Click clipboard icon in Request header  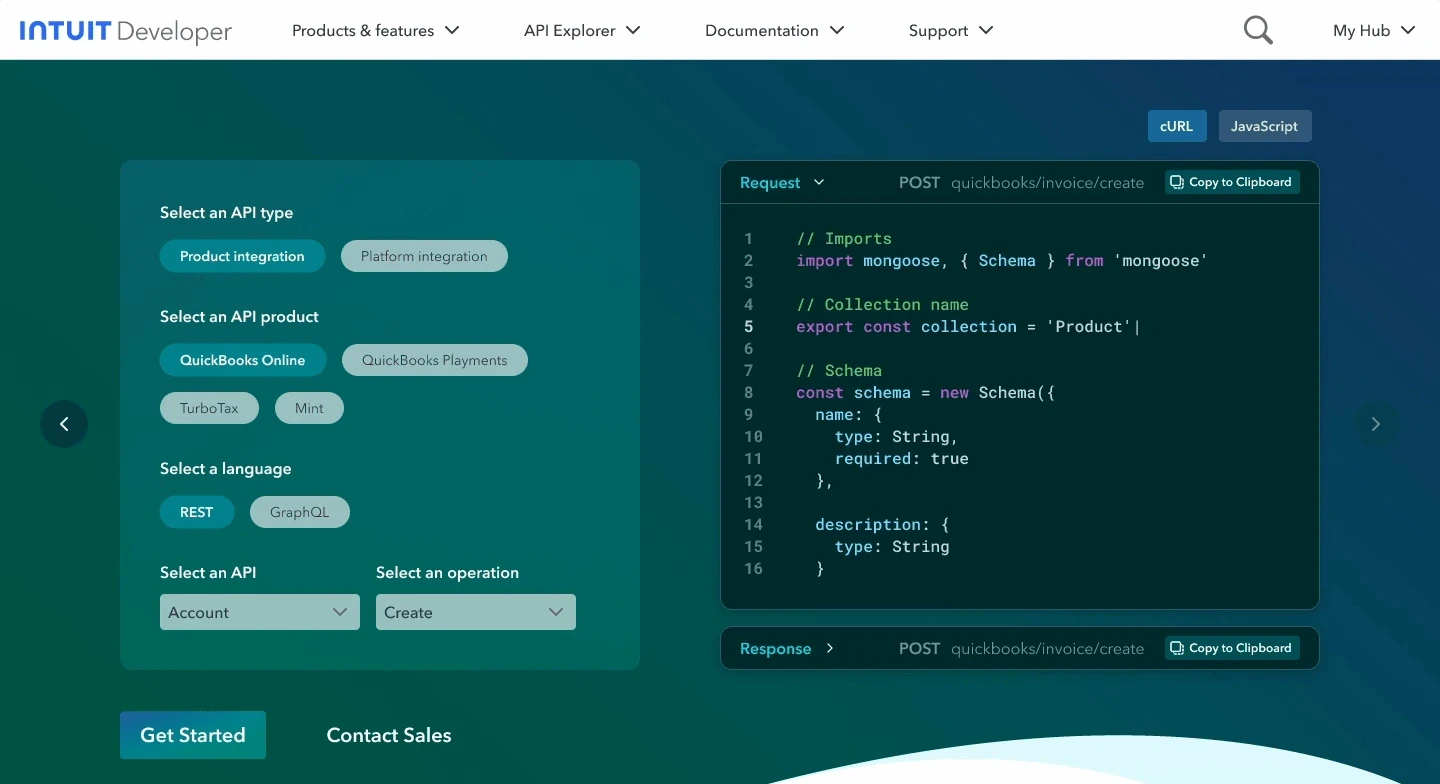pos(1177,182)
